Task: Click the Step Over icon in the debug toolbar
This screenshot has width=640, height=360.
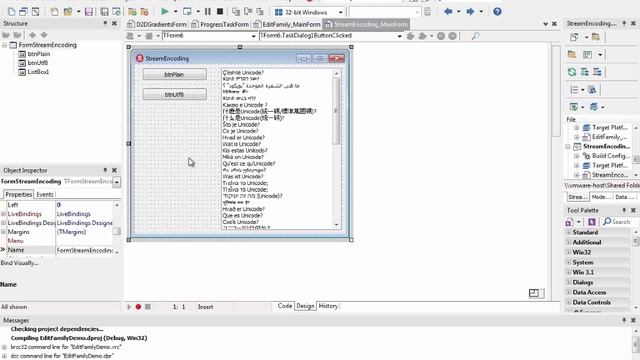Action: 248,12
